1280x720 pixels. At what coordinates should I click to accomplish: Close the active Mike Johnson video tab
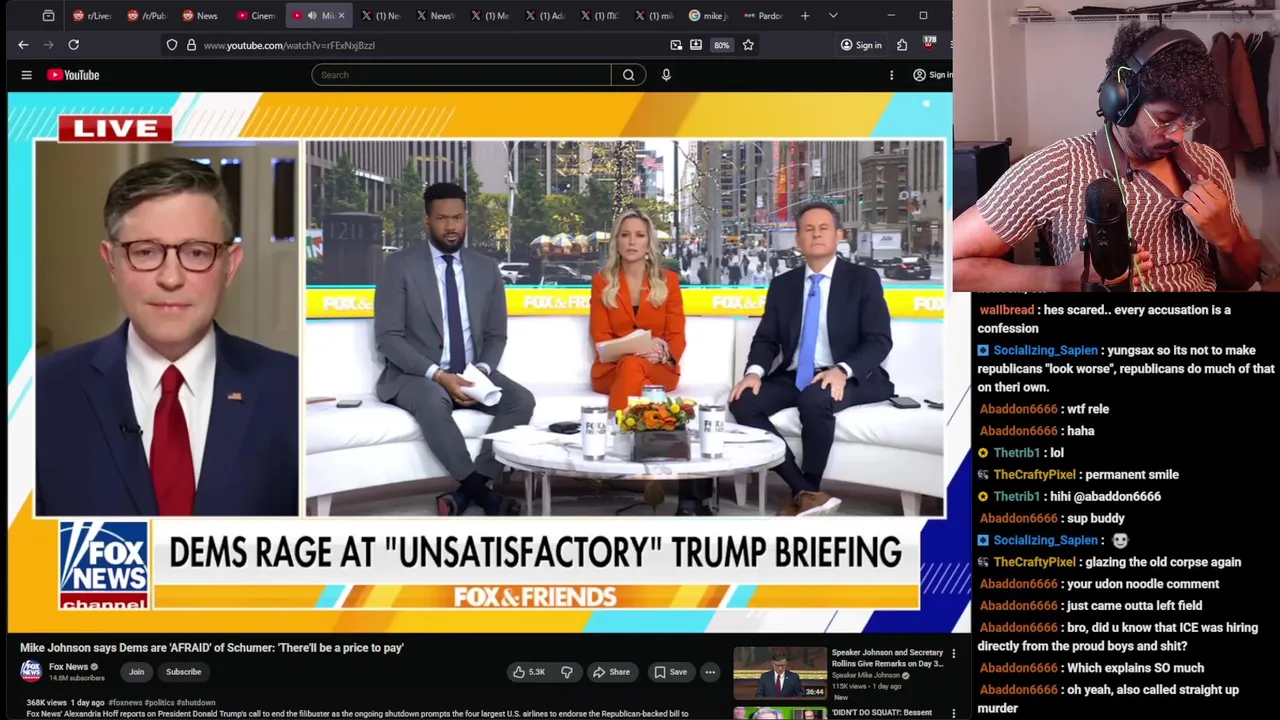click(x=341, y=16)
